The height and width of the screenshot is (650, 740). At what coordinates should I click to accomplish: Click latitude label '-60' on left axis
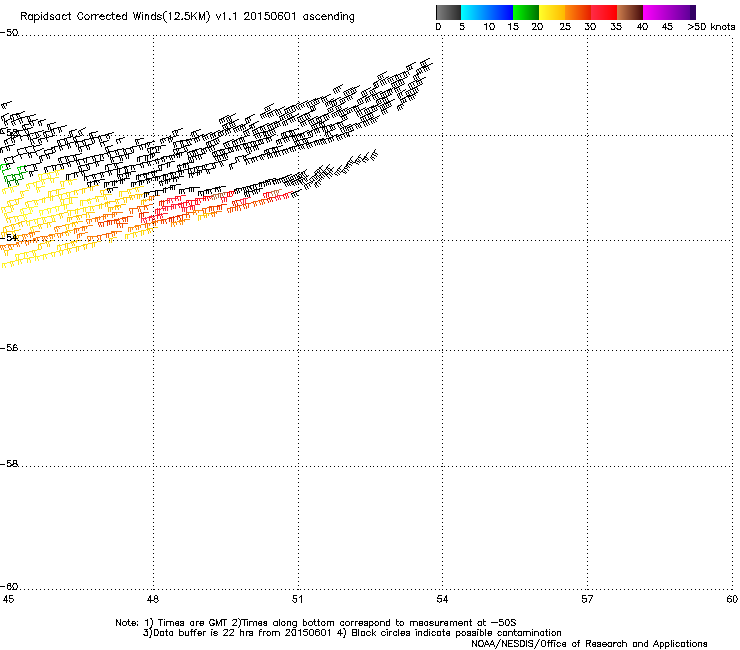tap(9, 587)
